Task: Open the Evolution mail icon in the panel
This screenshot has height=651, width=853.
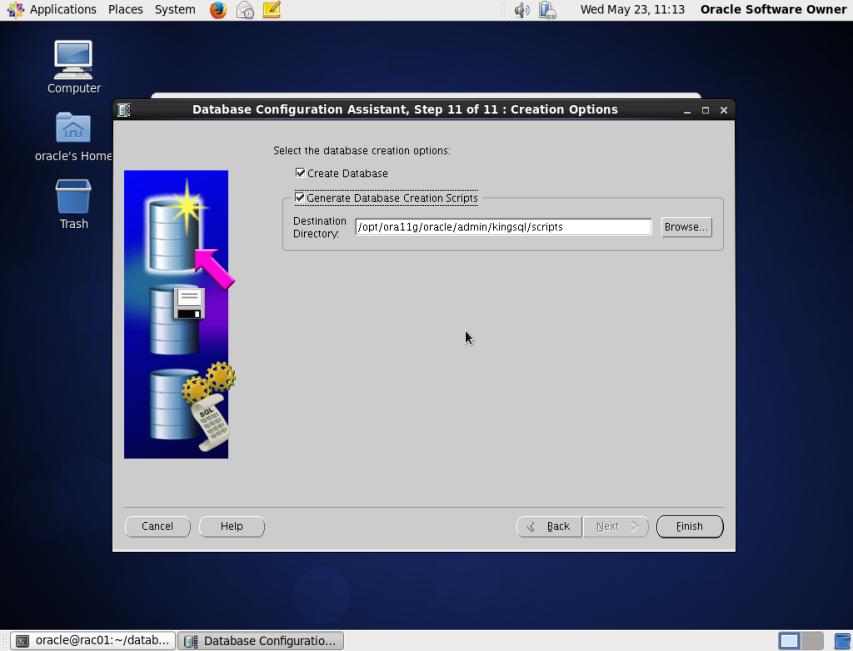Action: click(244, 10)
